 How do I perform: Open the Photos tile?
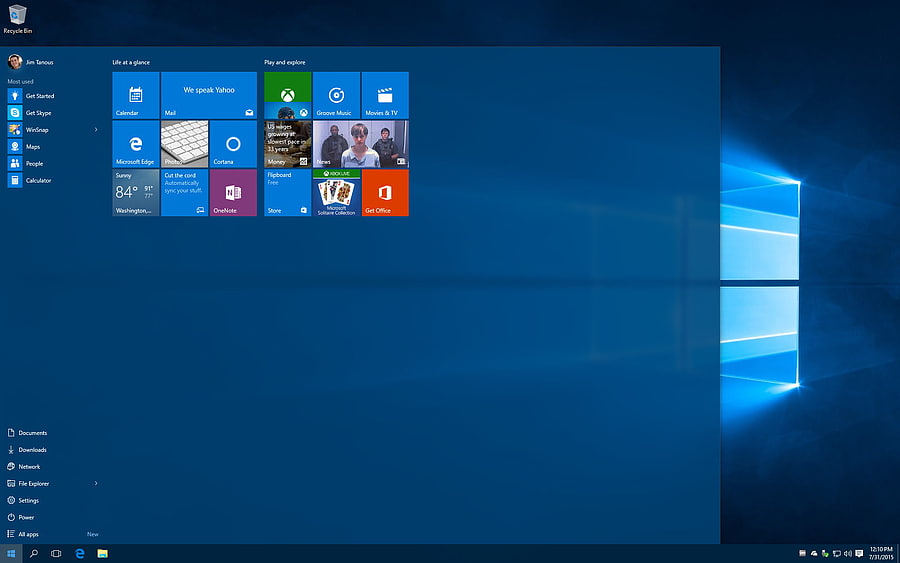coord(184,144)
